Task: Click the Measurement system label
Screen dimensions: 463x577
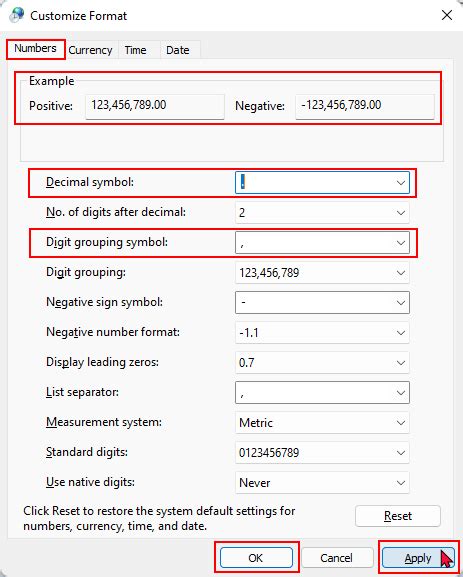Action: 104,422
